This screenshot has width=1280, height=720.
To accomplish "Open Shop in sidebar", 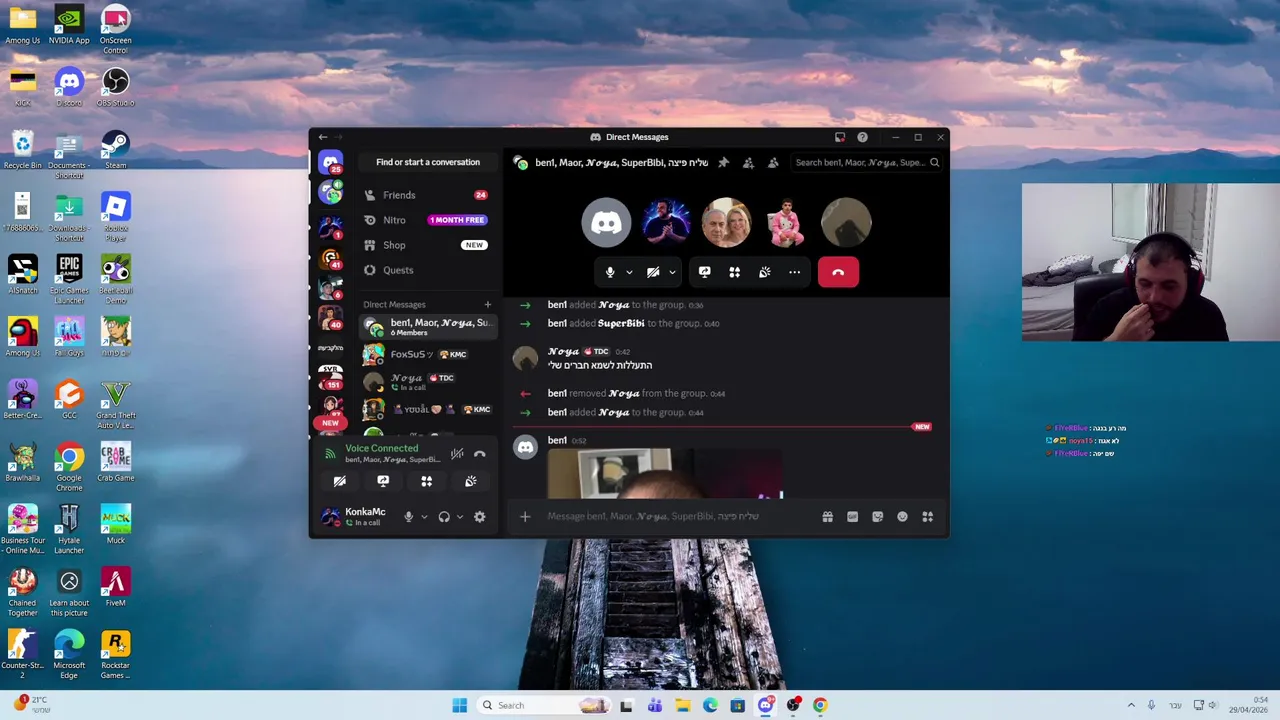I will tap(426, 245).
